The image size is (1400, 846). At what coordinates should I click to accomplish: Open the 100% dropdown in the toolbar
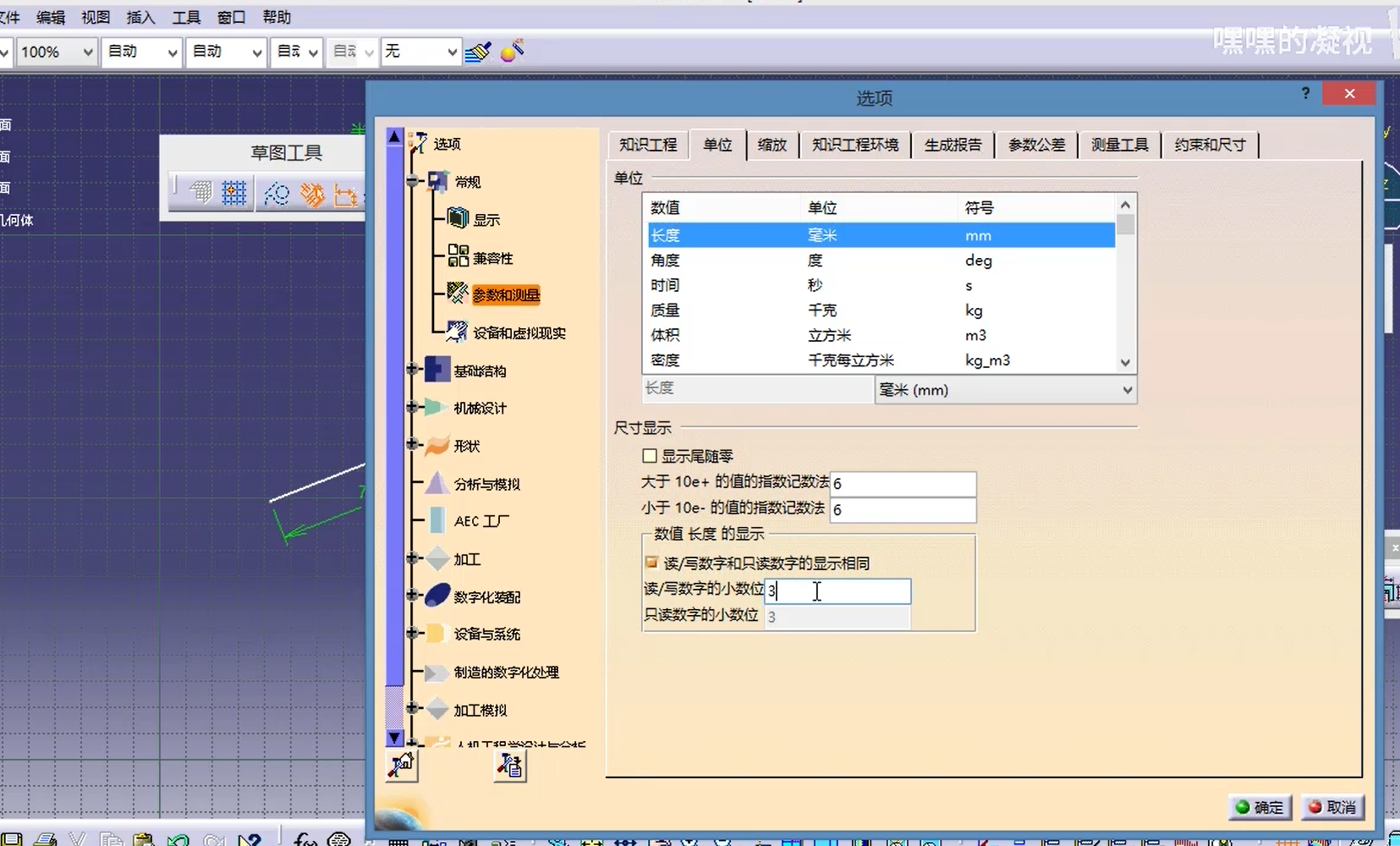(87, 52)
